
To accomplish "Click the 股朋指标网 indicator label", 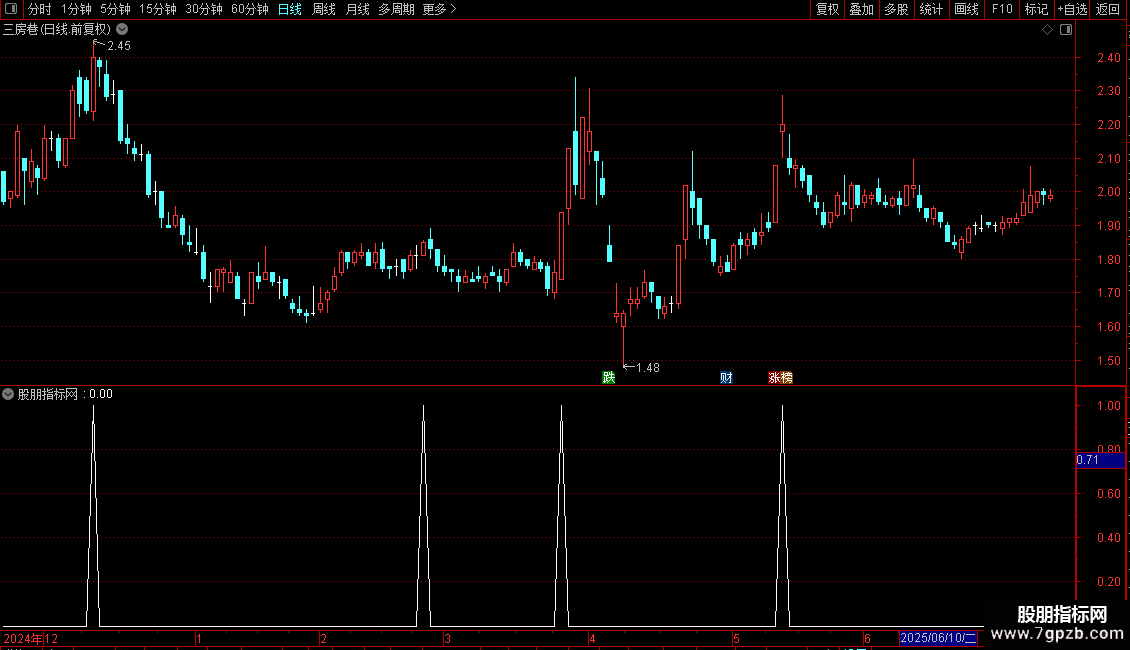I will [48, 394].
